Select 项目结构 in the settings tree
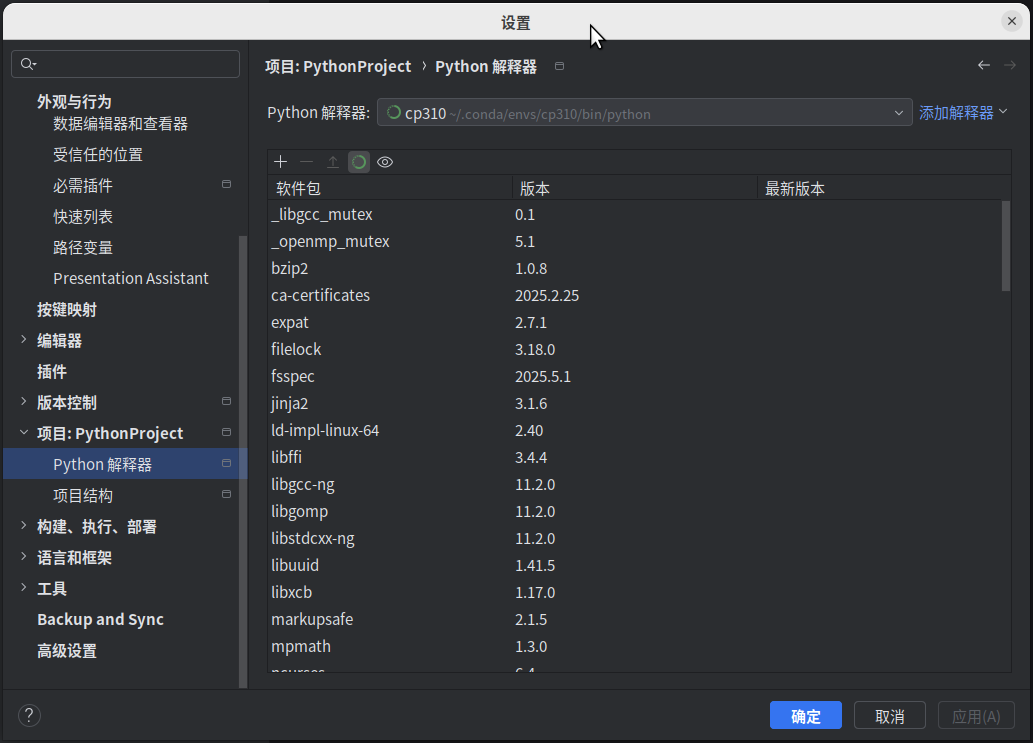The height and width of the screenshot is (743, 1033). [x=83, y=495]
